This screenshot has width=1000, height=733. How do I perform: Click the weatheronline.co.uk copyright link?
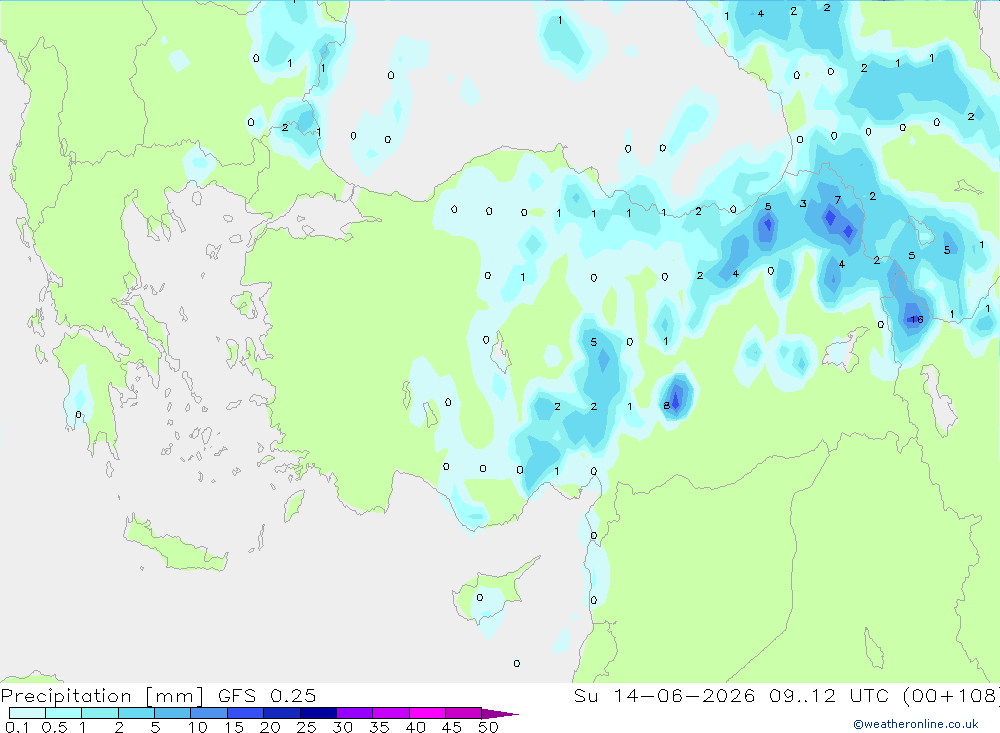916,724
